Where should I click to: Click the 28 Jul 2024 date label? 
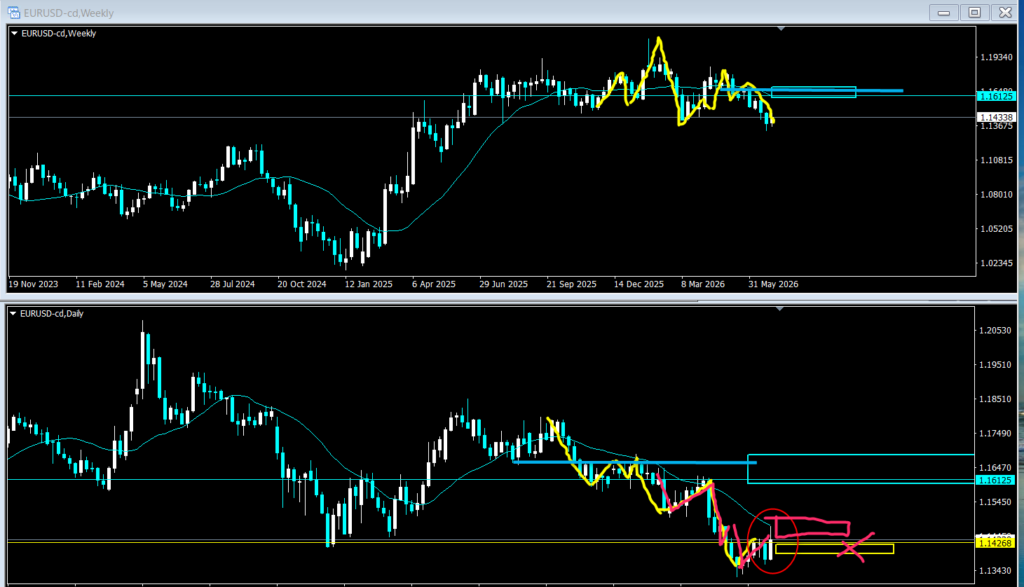(232, 284)
